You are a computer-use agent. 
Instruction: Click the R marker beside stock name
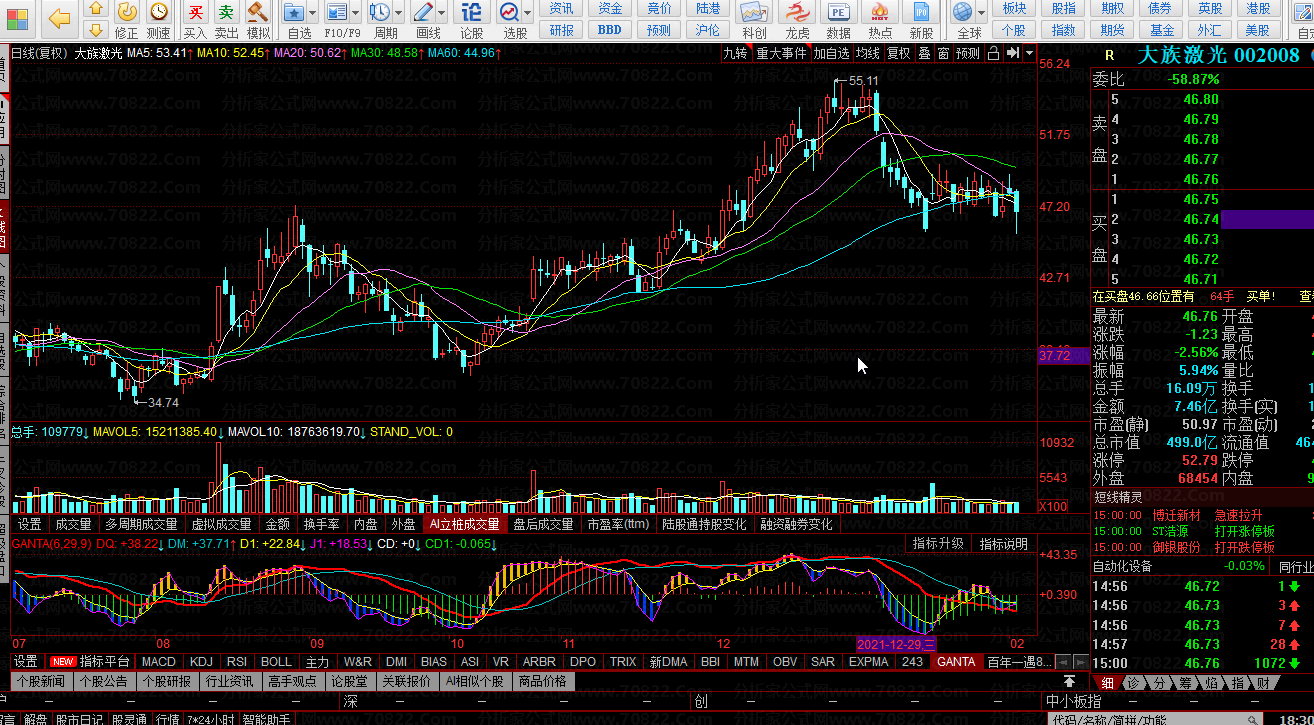(1108, 55)
